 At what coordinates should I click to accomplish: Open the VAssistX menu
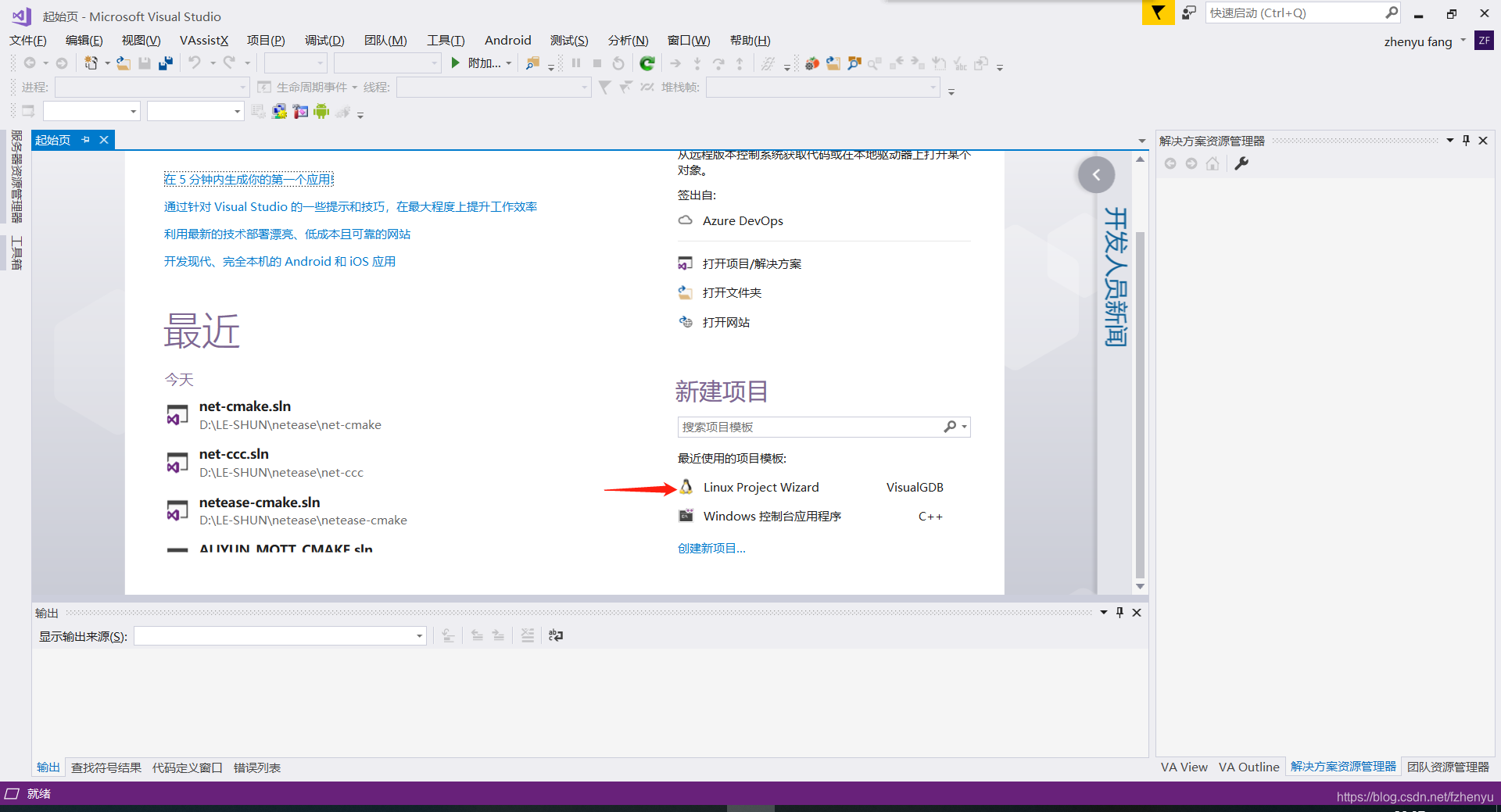tap(204, 41)
